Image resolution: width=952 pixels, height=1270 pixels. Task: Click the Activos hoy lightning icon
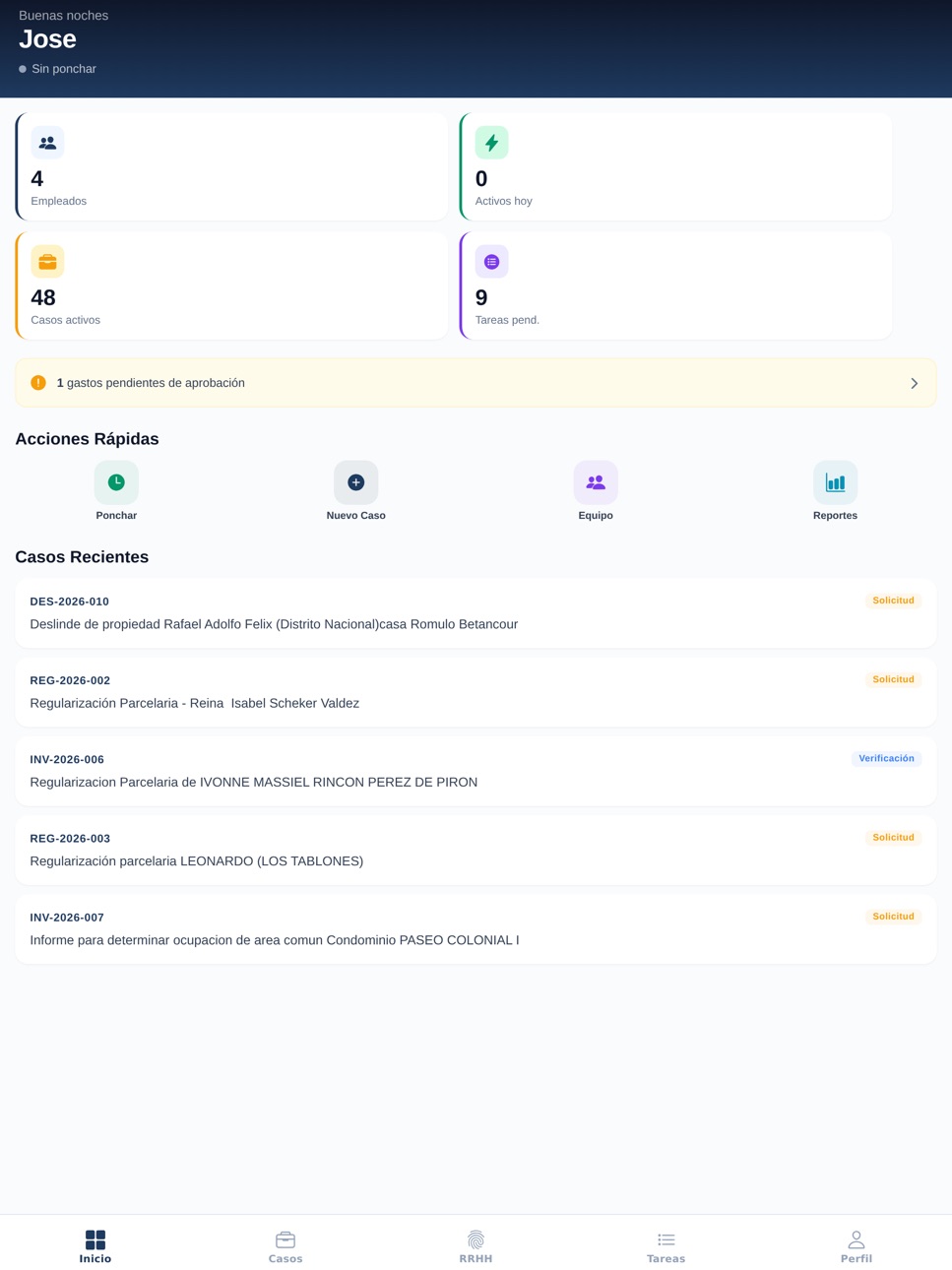[x=491, y=143]
